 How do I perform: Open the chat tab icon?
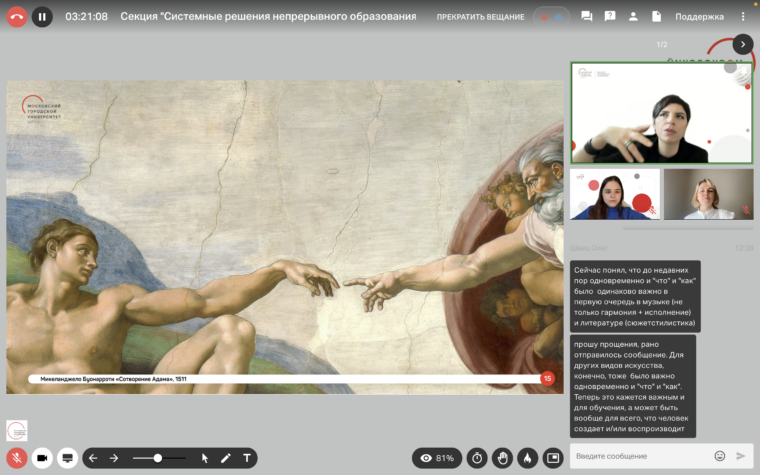click(x=586, y=16)
